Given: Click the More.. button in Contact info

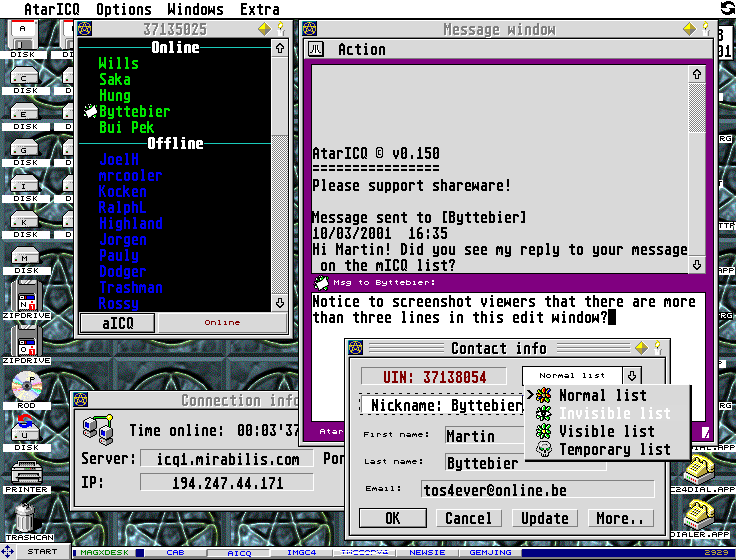Looking at the screenshot, I should tap(621, 518).
